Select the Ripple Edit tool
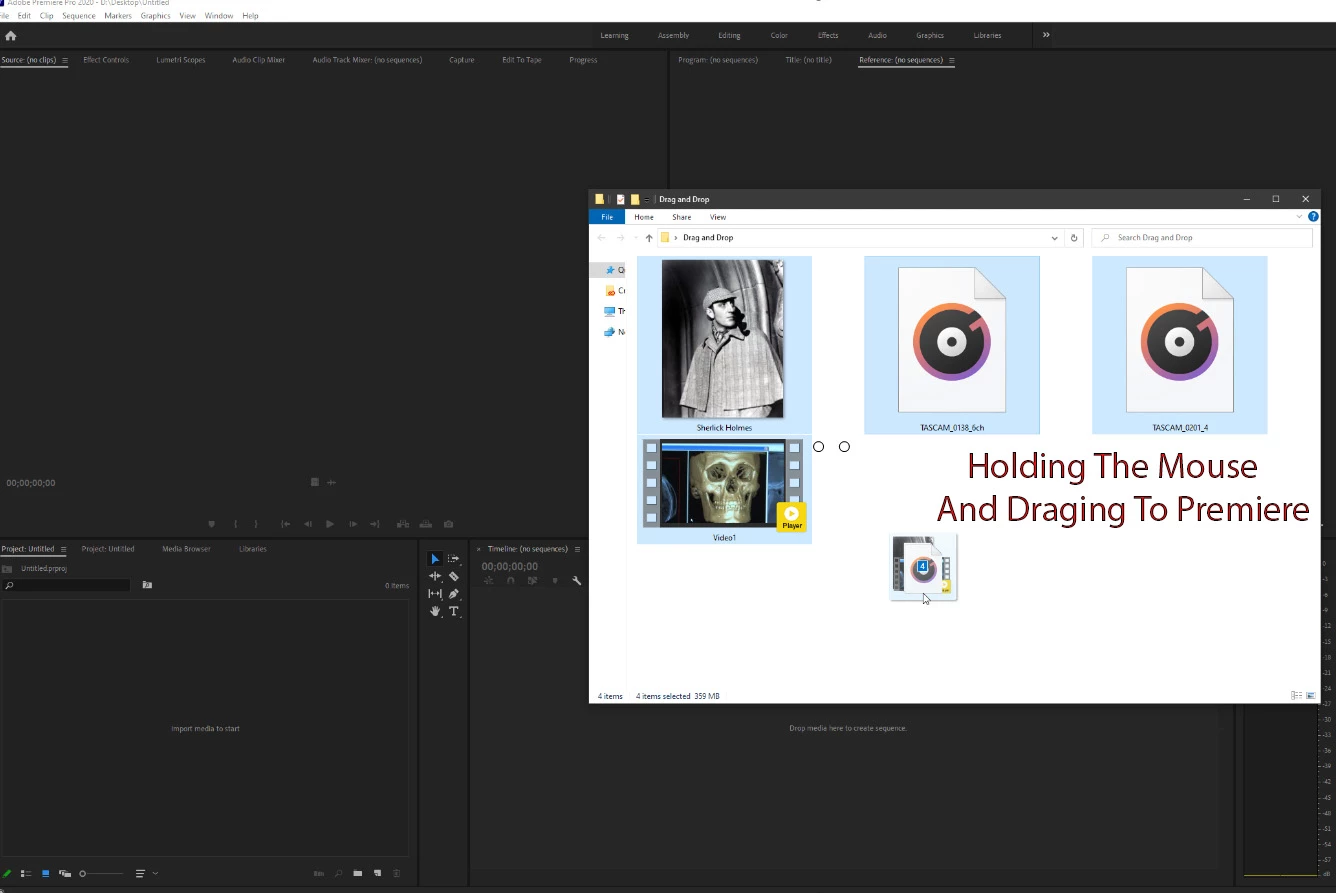Viewport: 1336px width, 893px height. click(x=435, y=576)
